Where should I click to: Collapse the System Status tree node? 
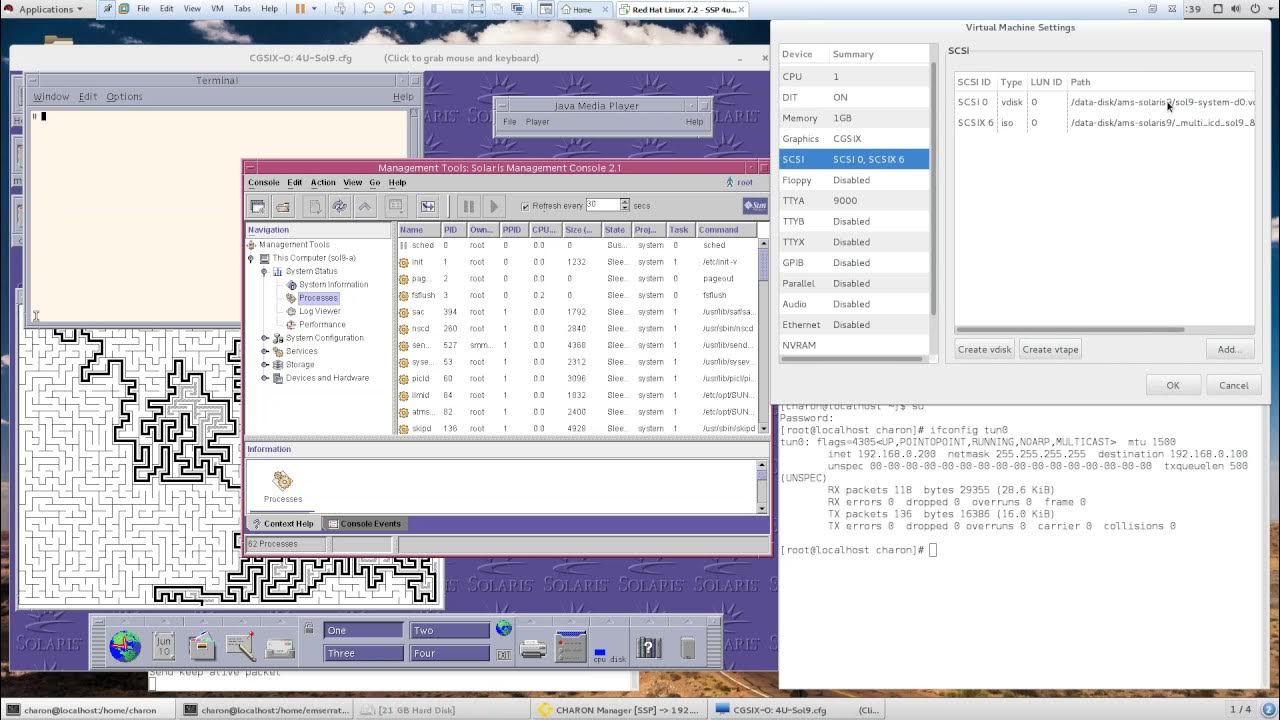pos(265,271)
